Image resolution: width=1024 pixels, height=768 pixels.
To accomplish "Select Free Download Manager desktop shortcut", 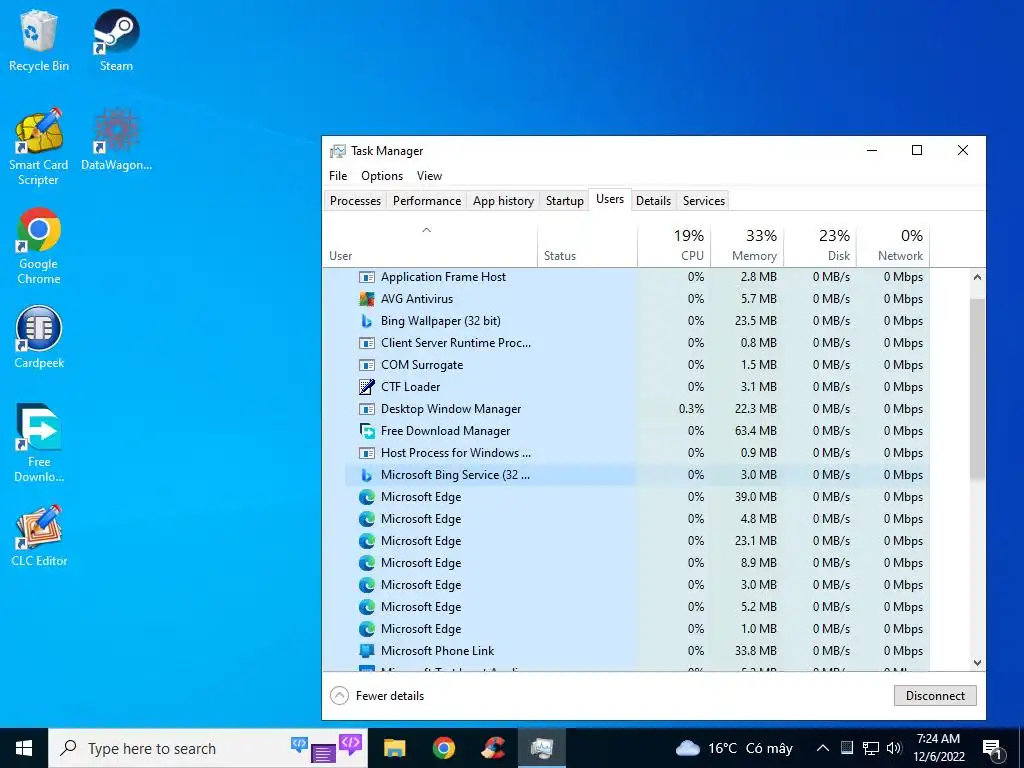I will (39, 444).
